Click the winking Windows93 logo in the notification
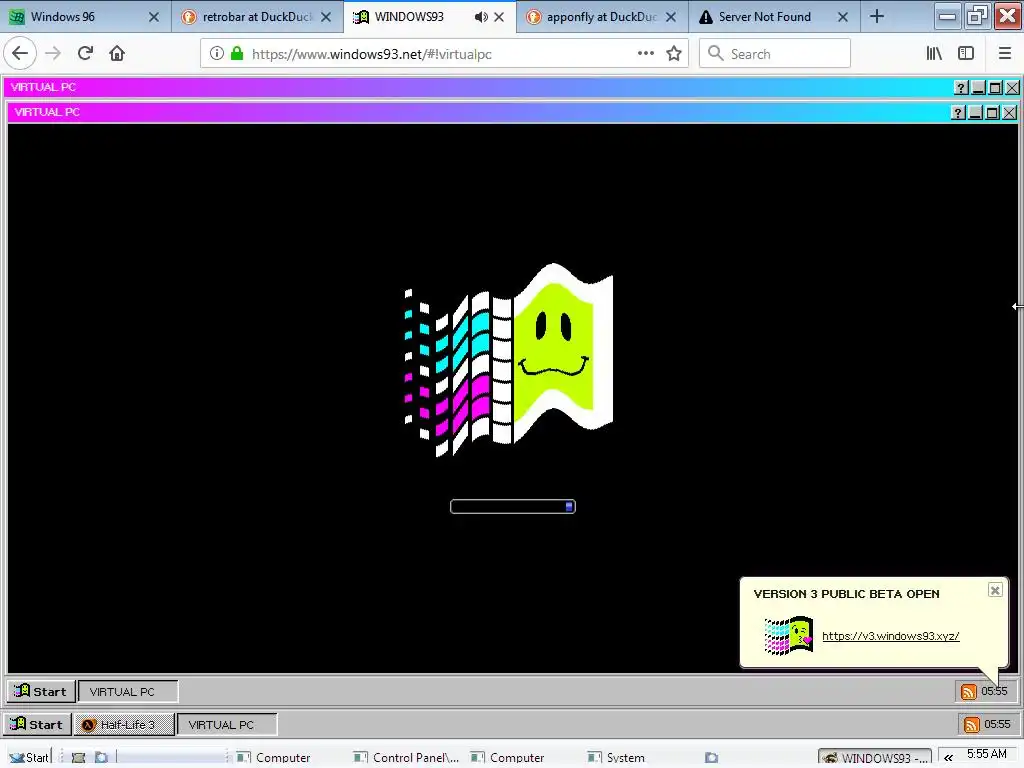This screenshot has width=1024, height=768. point(788,635)
